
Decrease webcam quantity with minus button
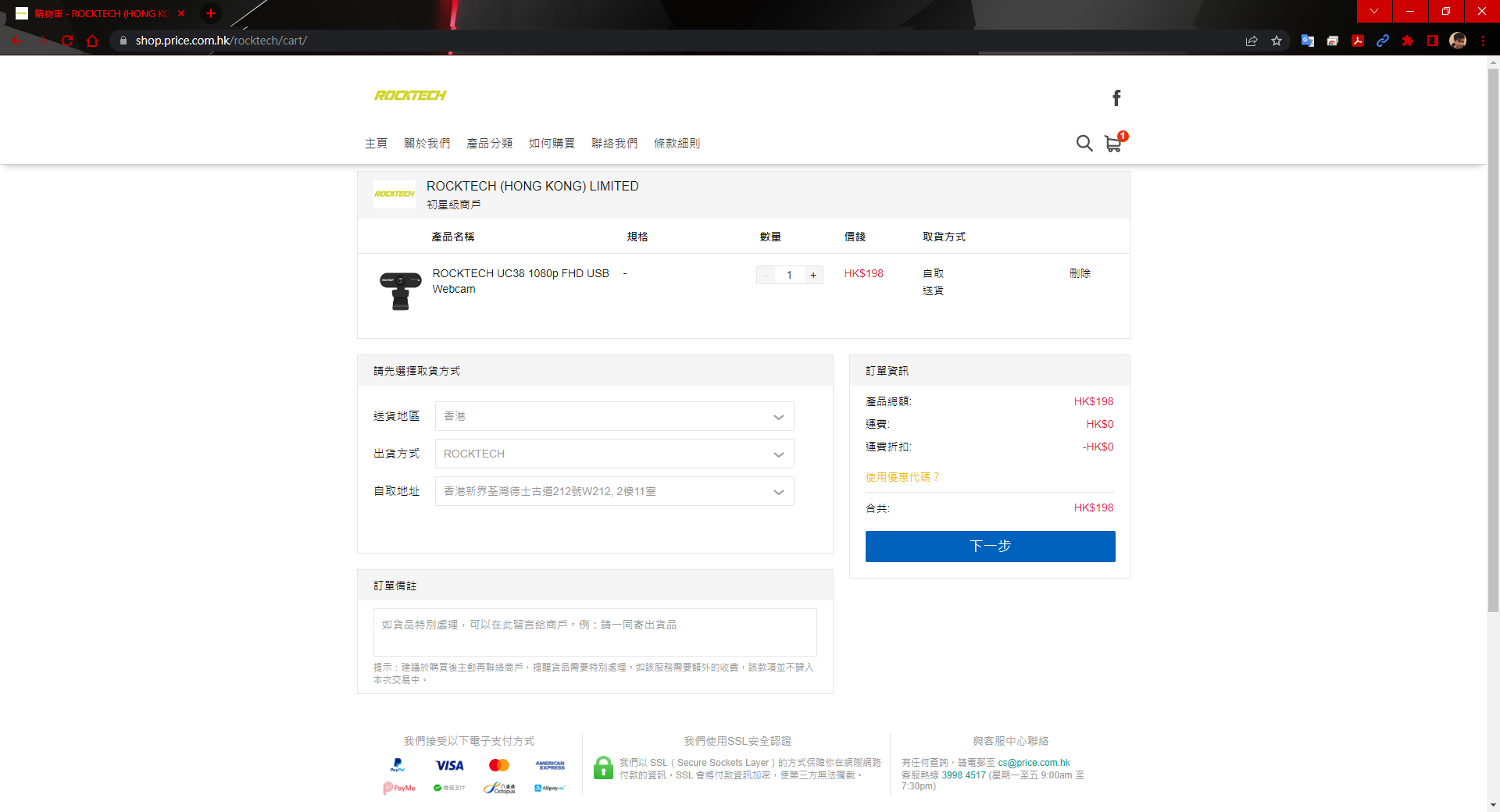(x=766, y=275)
